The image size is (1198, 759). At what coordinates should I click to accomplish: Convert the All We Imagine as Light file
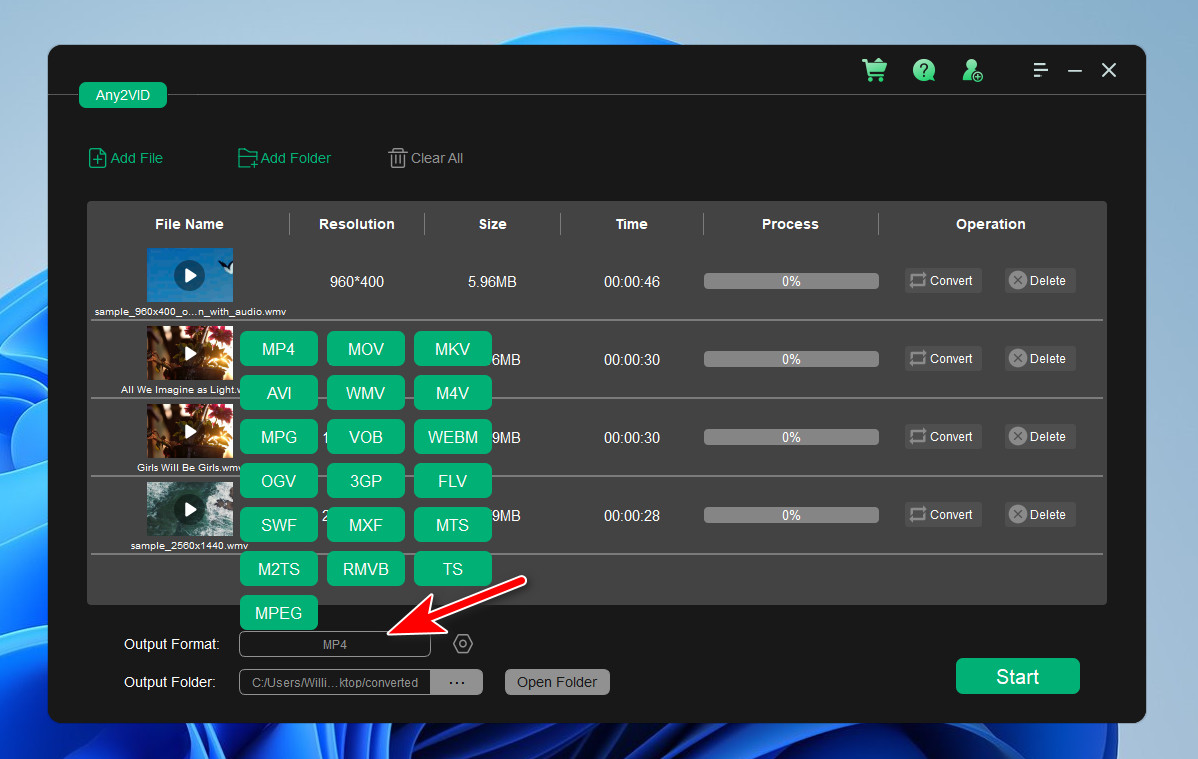(943, 358)
